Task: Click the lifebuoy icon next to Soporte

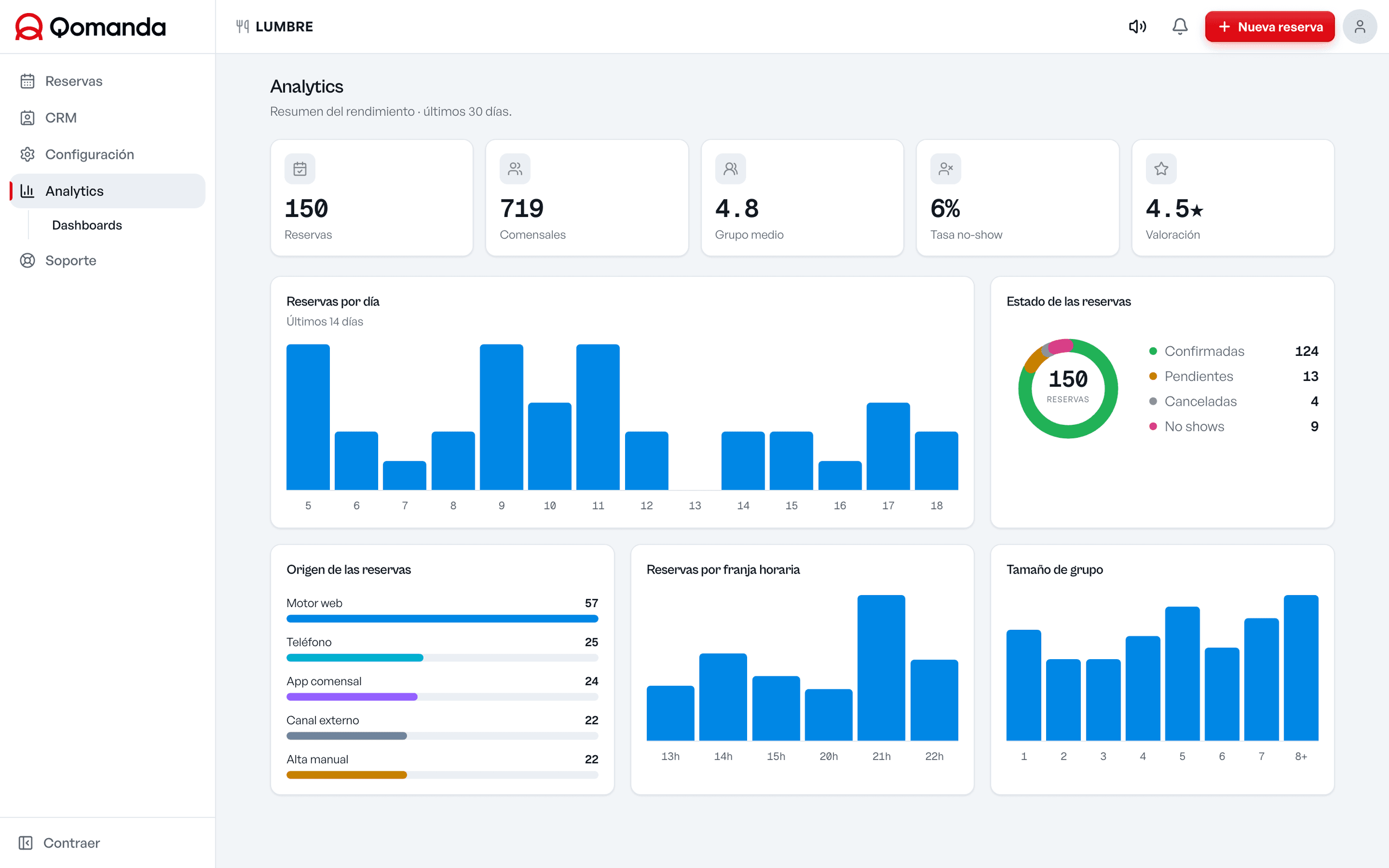Action: (28, 260)
